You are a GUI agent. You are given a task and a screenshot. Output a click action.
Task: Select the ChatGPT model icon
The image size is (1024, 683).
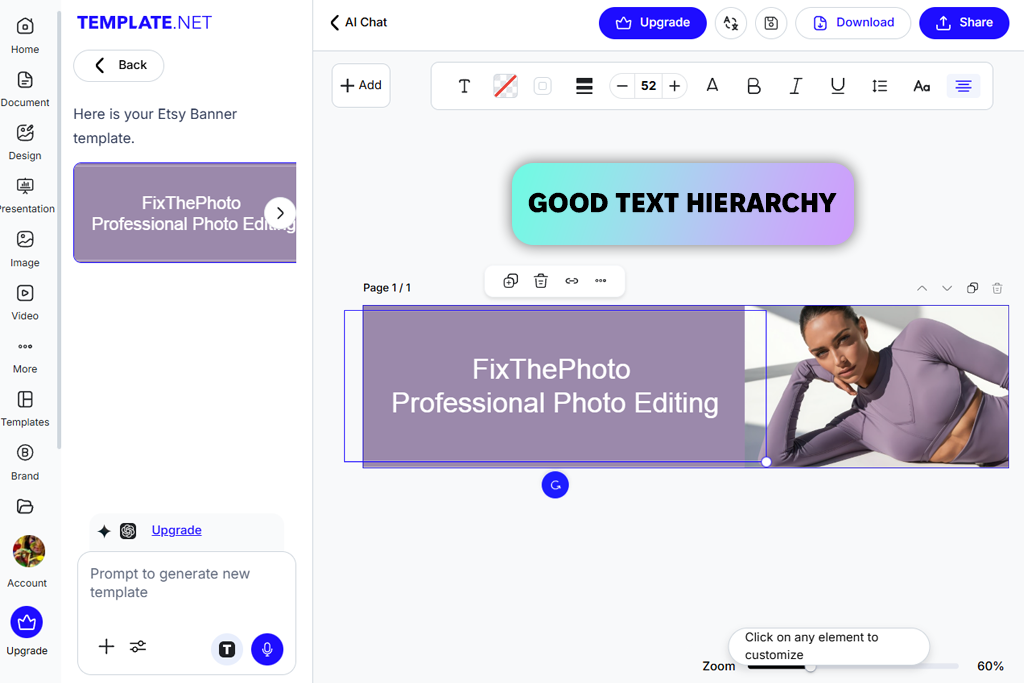click(x=128, y=531)
